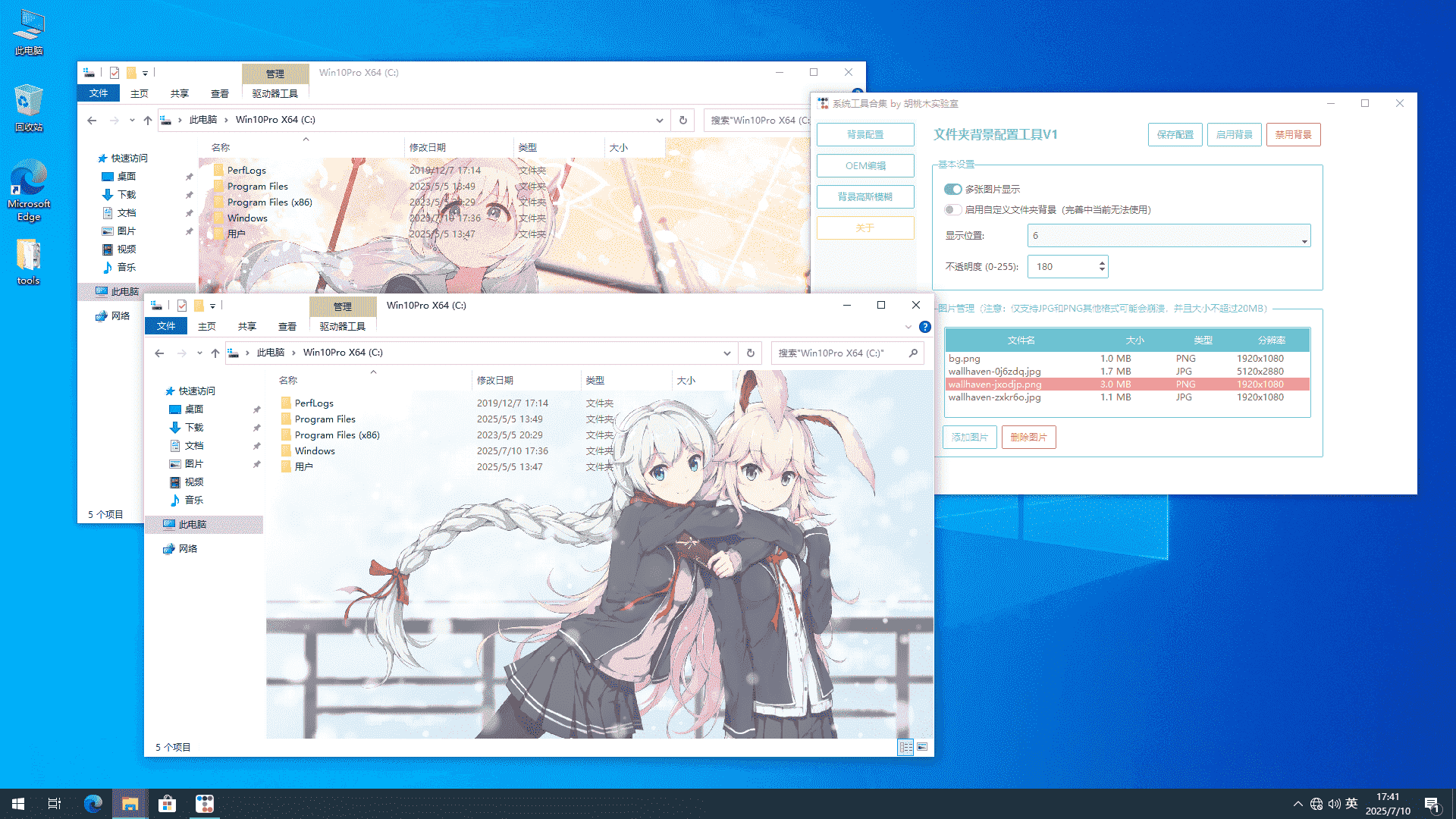
Task: Open 查看 tab in back Explorer window
Action: (x=220, y=93)
